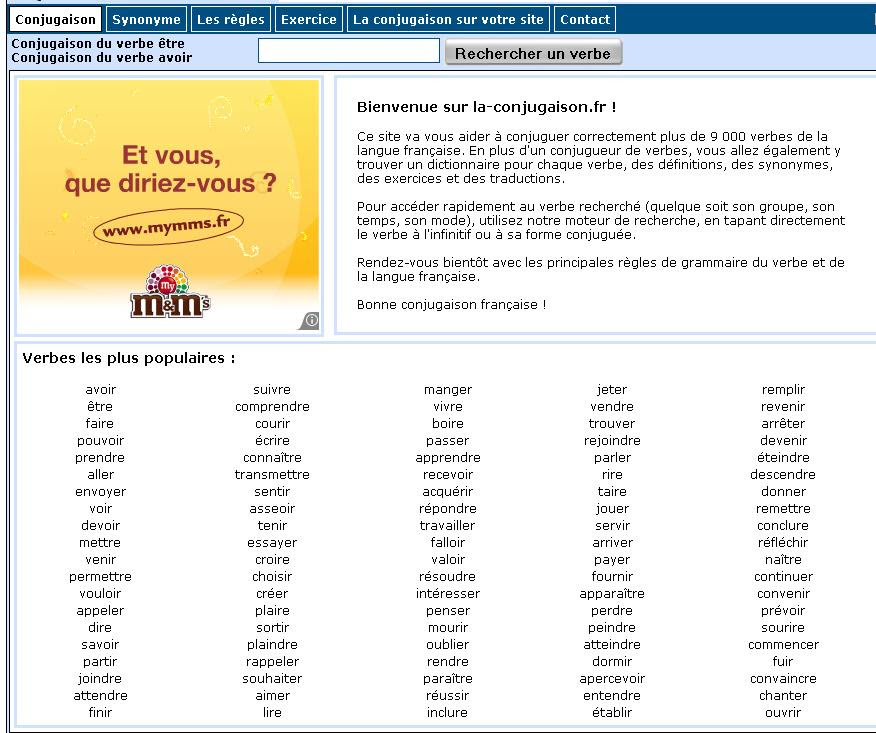Open the verb essayer

(x=272, y=542)
